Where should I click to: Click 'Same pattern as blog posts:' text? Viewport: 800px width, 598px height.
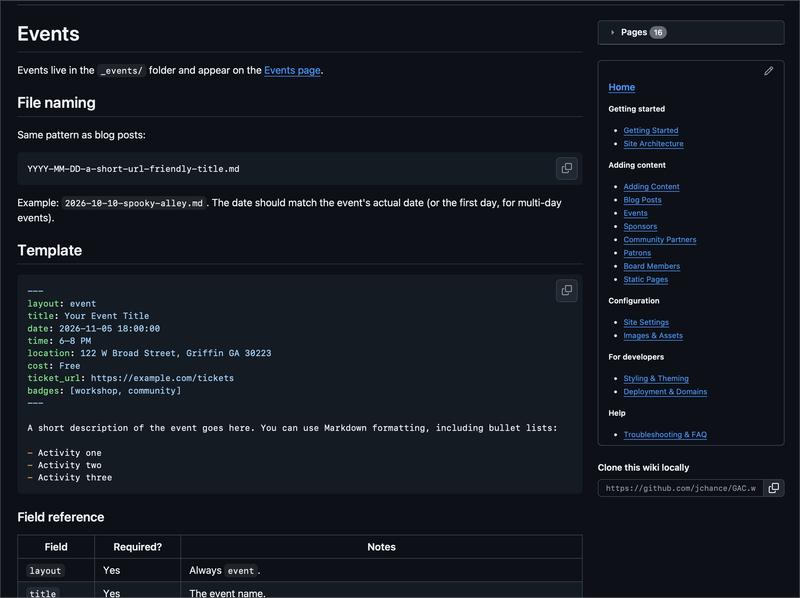pyautogui.click(x=81, y=135)
